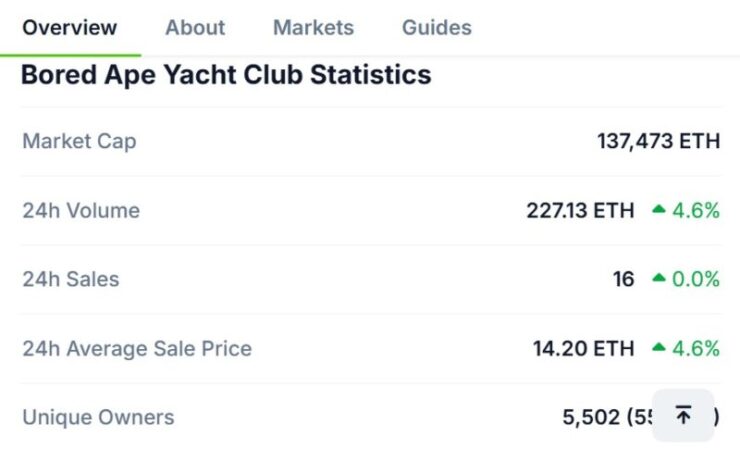The width and height of the screenshot is (740, 449).
Task: Click the green up arrow beside 24h Volume
Action: coord(658,209)
